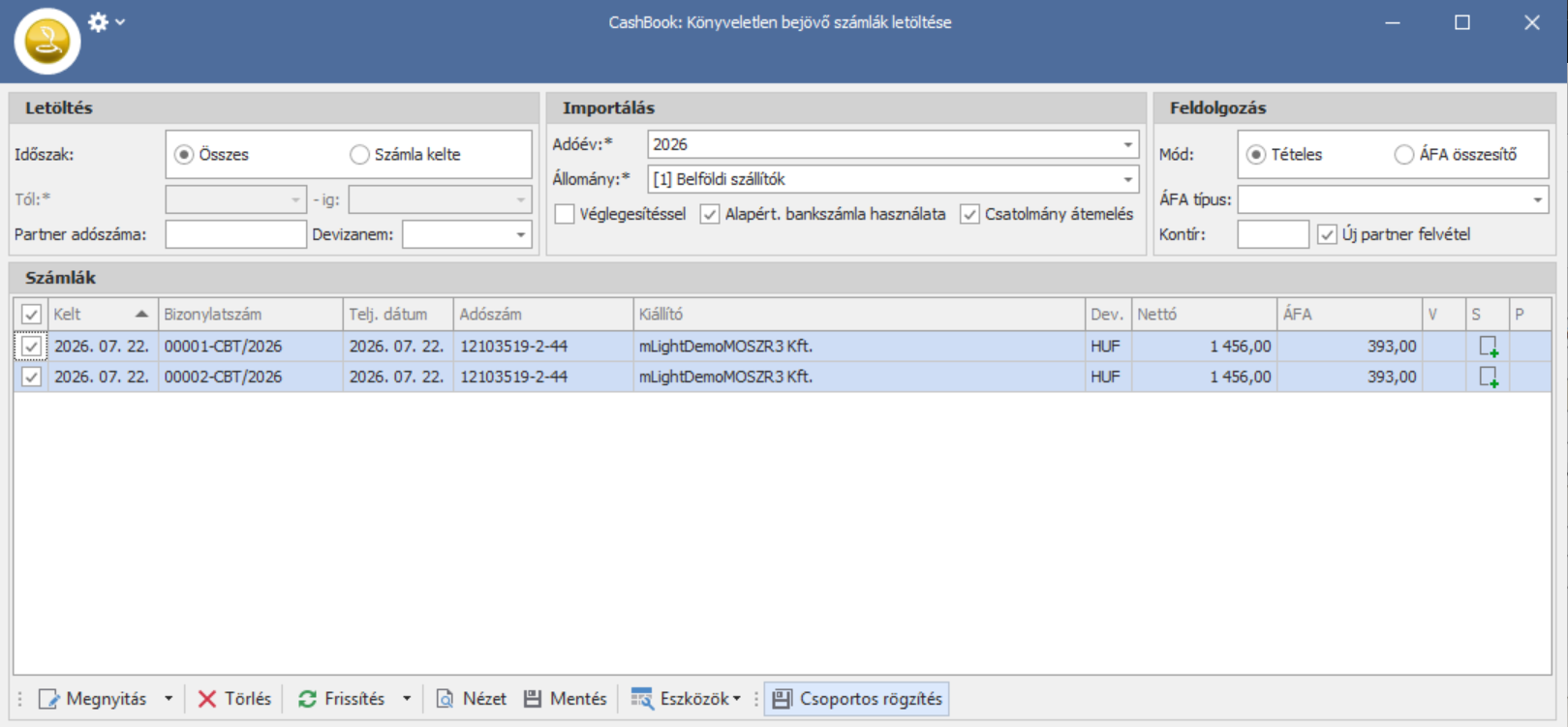Maximize the CashBook window

click(1462, 22)
